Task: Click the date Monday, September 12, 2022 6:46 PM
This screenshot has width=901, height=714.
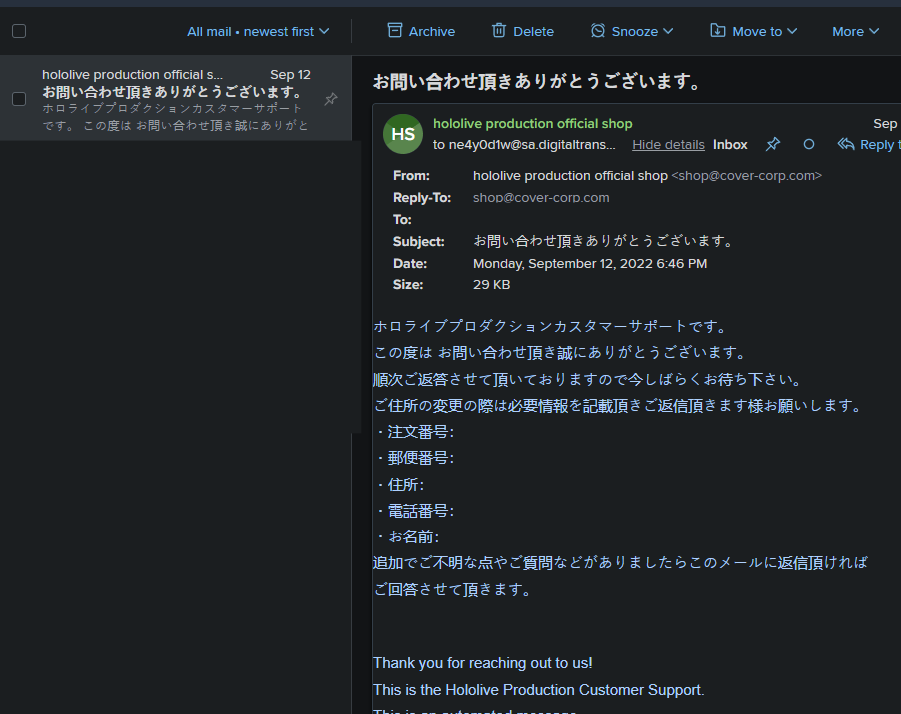Action: [590, 264]
